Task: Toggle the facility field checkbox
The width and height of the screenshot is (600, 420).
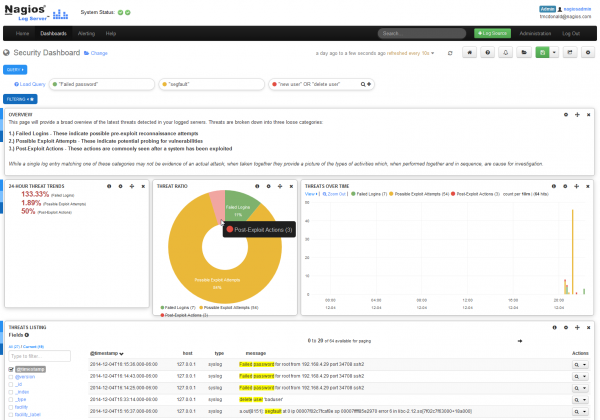Action: coord(11,408)
